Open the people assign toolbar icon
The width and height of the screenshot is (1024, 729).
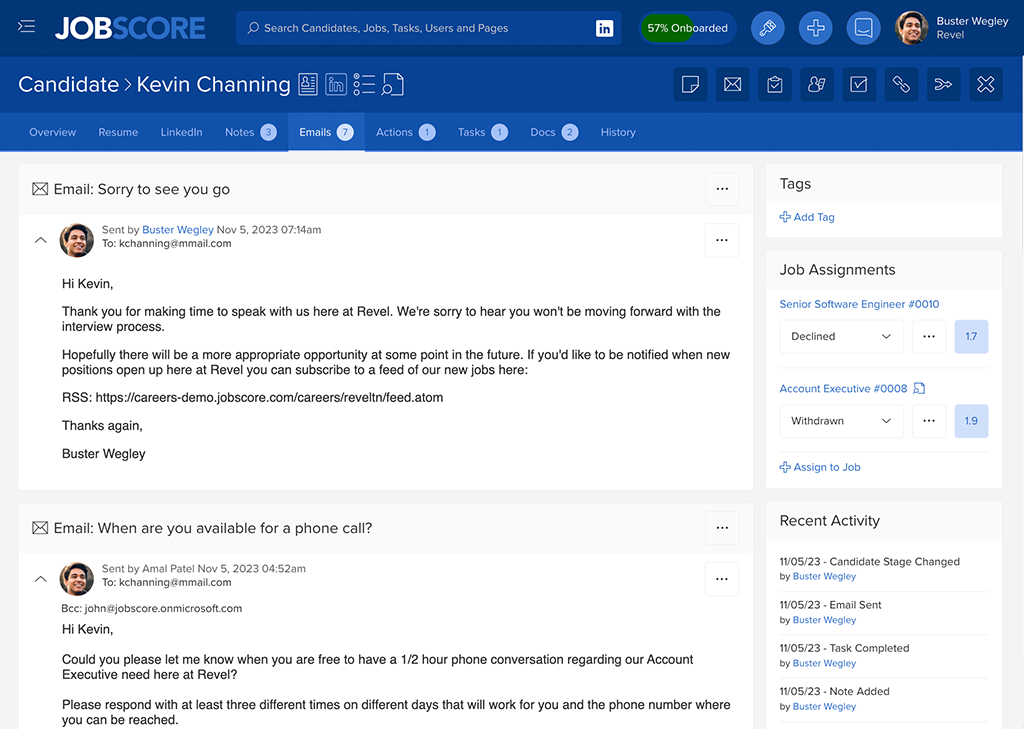817,84
